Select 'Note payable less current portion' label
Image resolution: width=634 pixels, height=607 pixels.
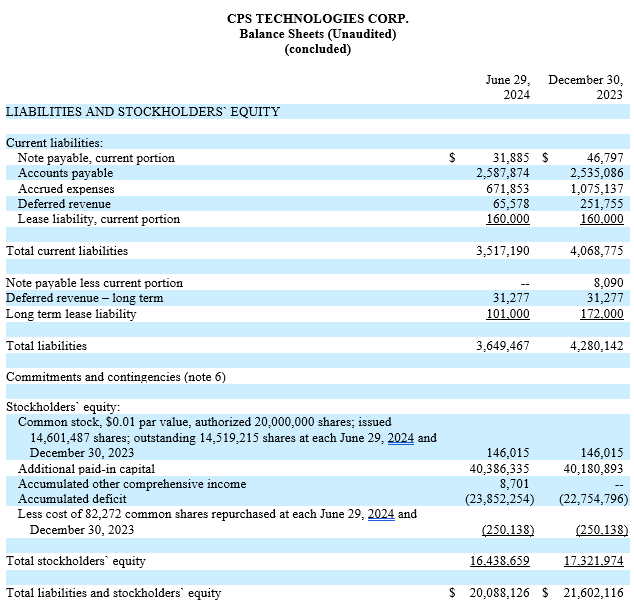point(94,283)
